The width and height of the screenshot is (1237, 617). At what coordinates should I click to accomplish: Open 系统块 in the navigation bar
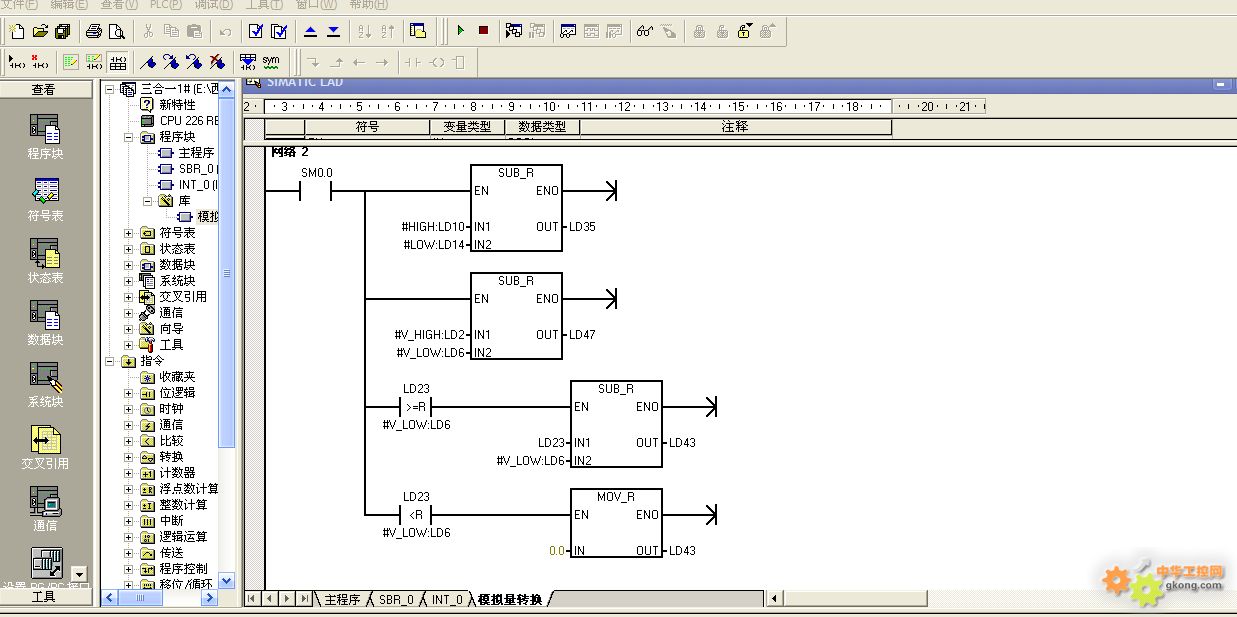(45, 386)
